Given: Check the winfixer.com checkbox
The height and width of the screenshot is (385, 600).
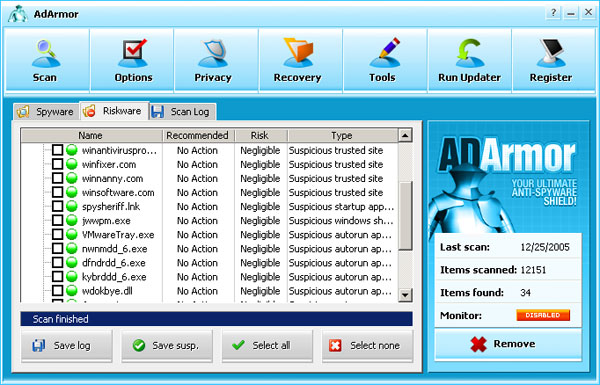Looking at the screenshot, I should (x=57, y=164).
